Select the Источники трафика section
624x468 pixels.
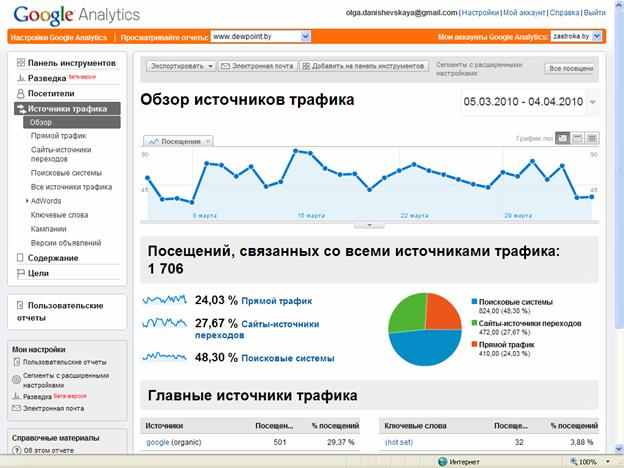(x=67, y=109)
